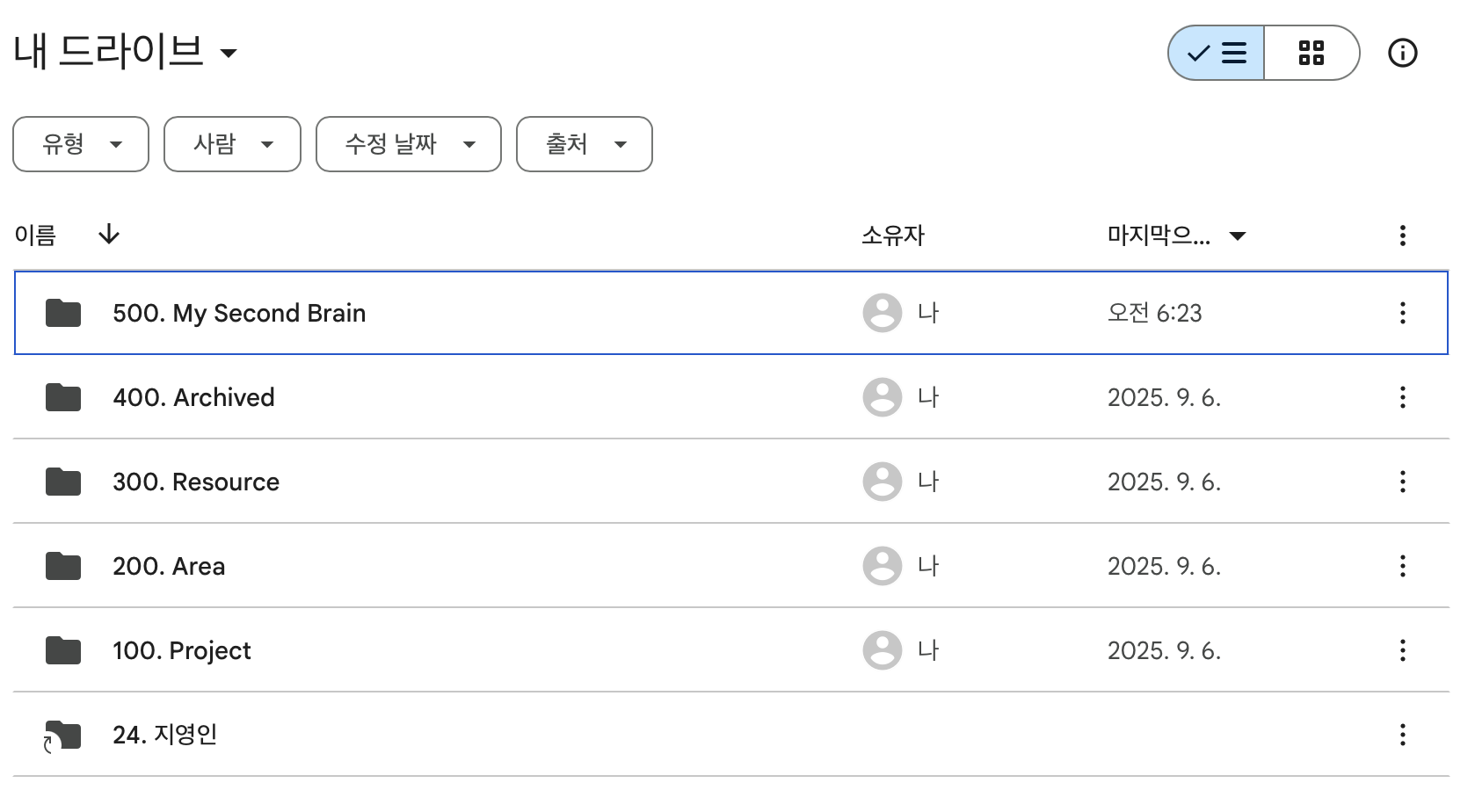Expand the 사람 people filter
Viewport: 1475px width, 812px height.
click(232, 144)
